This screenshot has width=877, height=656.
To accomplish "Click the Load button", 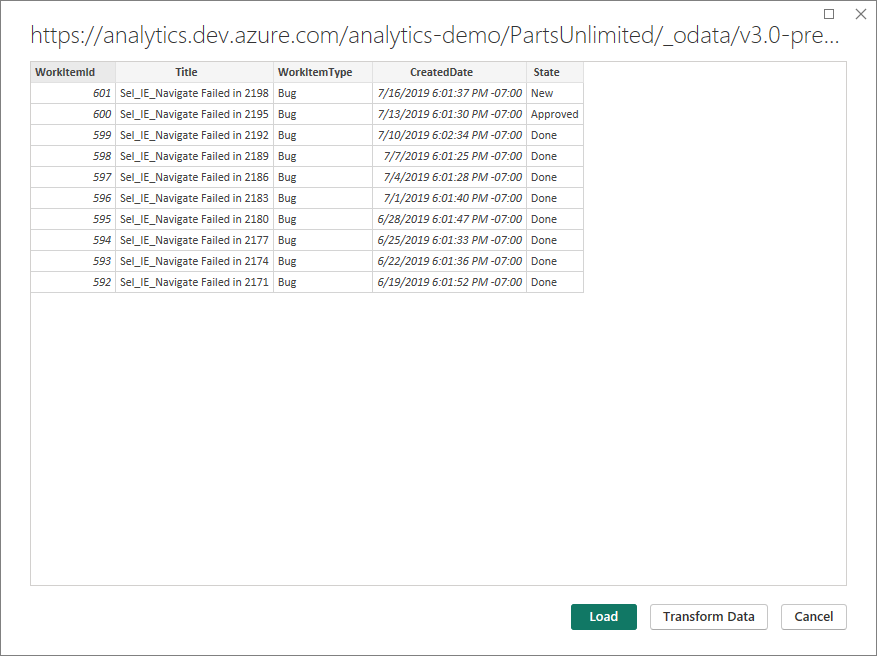I will click(x=603, y=617).
